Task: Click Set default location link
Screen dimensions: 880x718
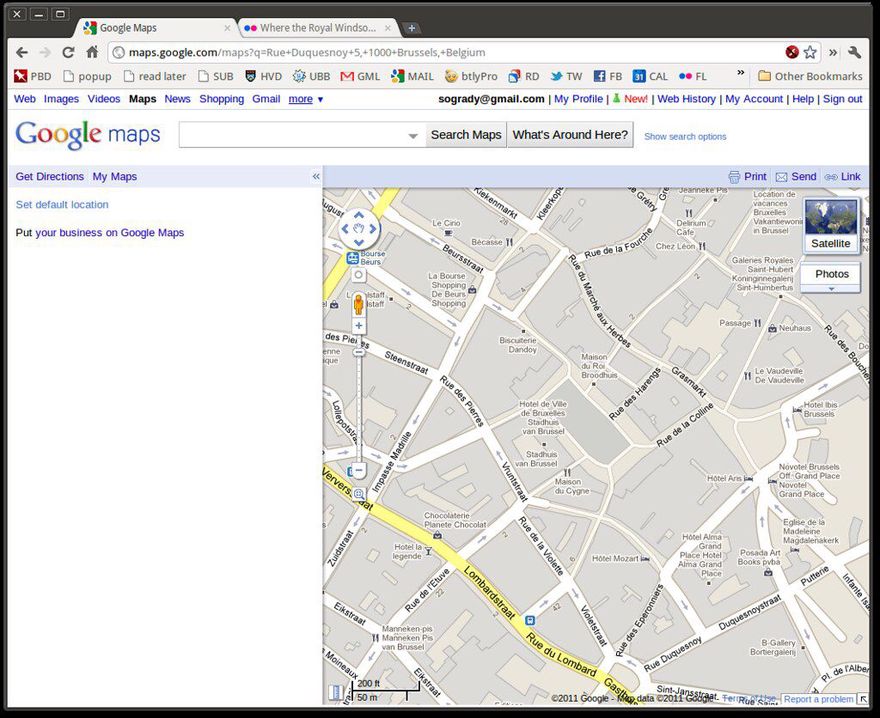Action: (x=62, y=204)
